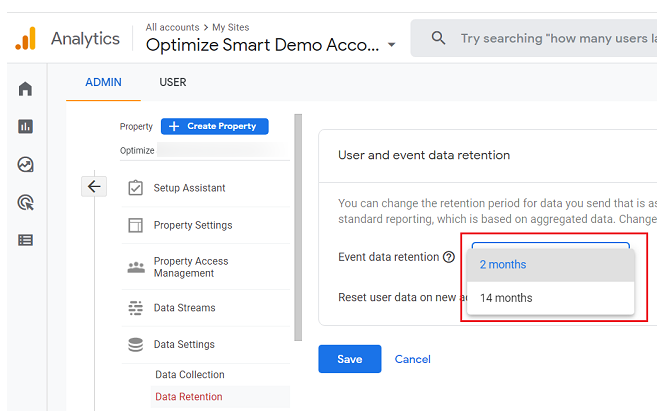Click the back arrow button in property column
This screenshot has width=669, height=417.
(94, 187)
